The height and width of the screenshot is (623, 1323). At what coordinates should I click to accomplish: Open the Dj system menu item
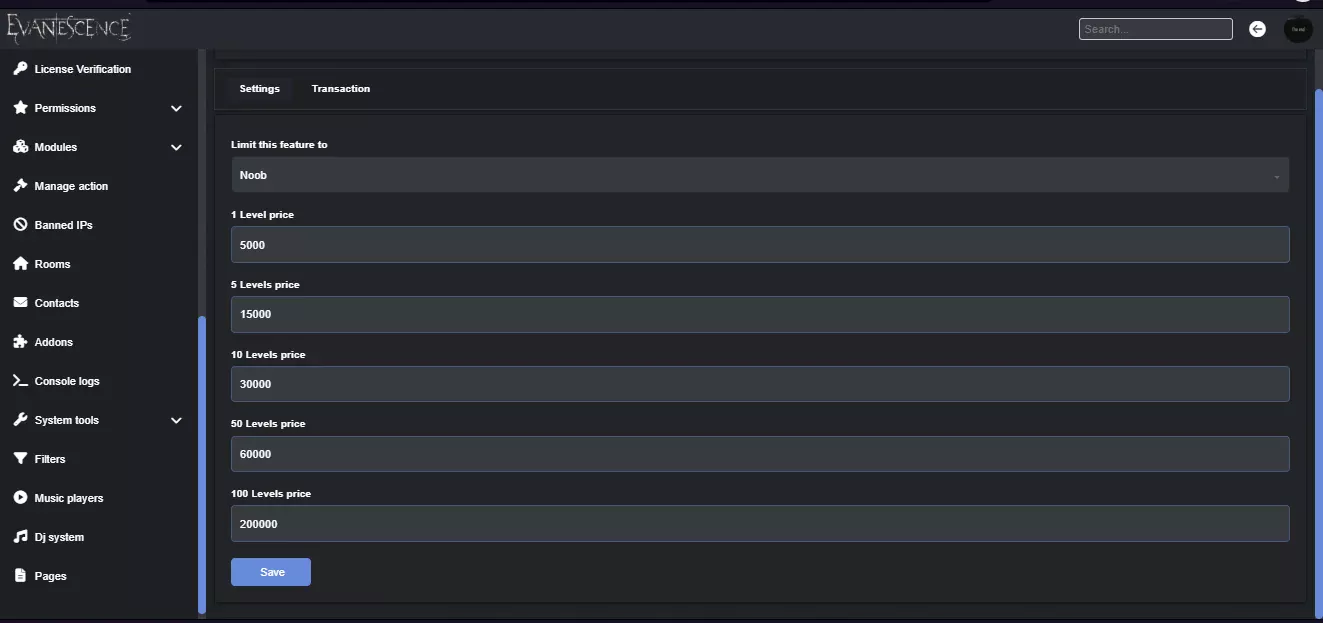(x=59, y=537)
